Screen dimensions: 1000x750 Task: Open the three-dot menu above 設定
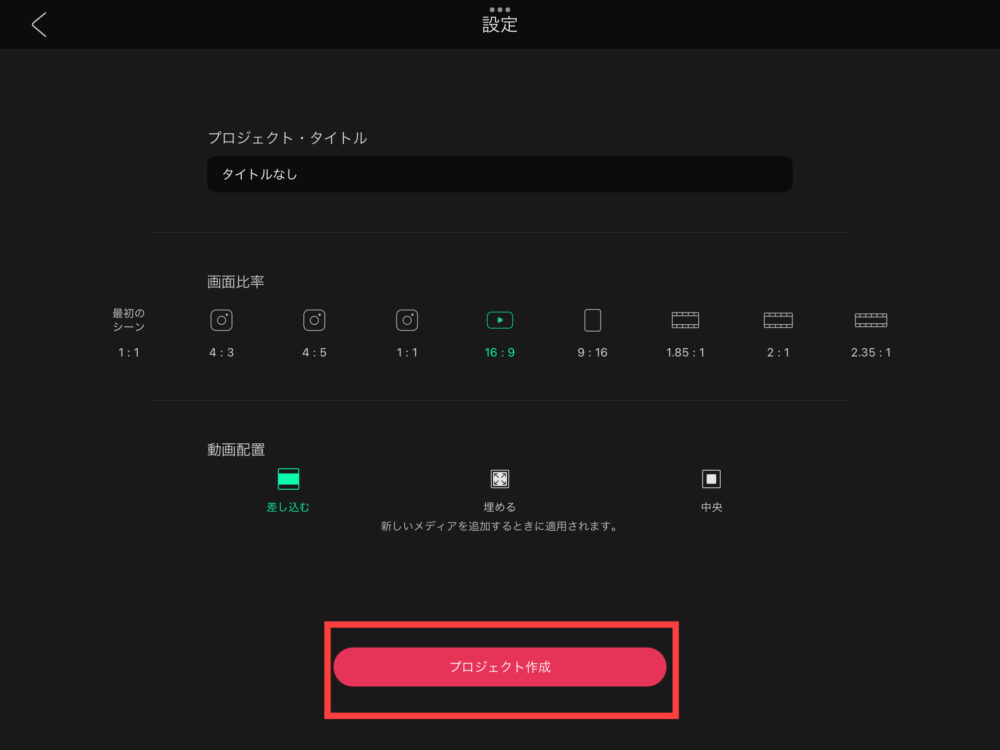[499, 9]
